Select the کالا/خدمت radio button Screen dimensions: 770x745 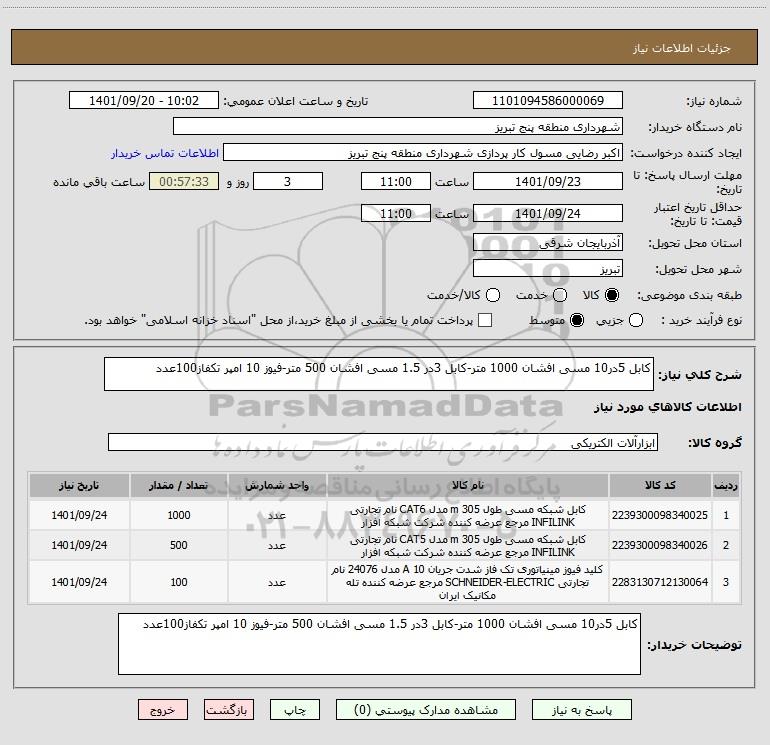[x=493, y=295]
